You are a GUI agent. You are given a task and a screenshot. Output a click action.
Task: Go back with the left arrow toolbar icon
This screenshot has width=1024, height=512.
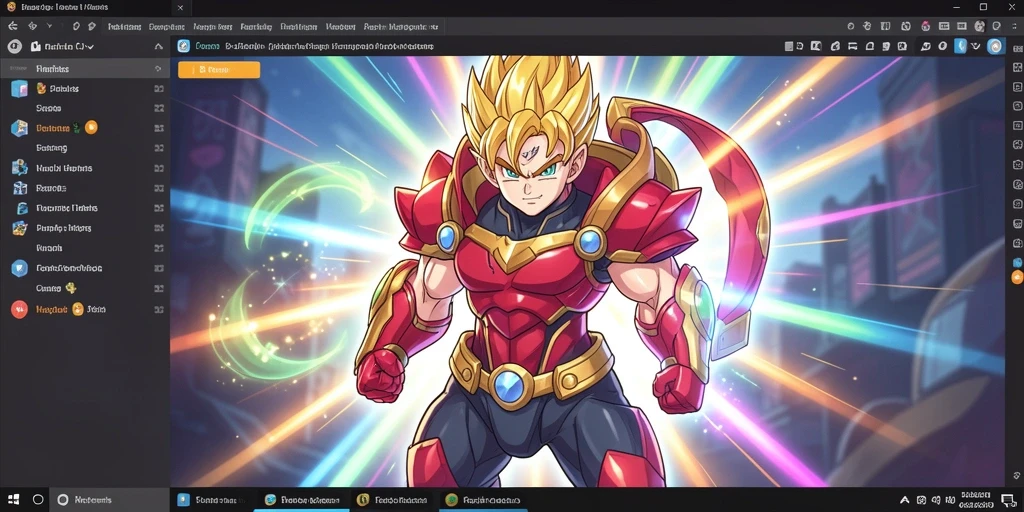(x=12, y=26)
